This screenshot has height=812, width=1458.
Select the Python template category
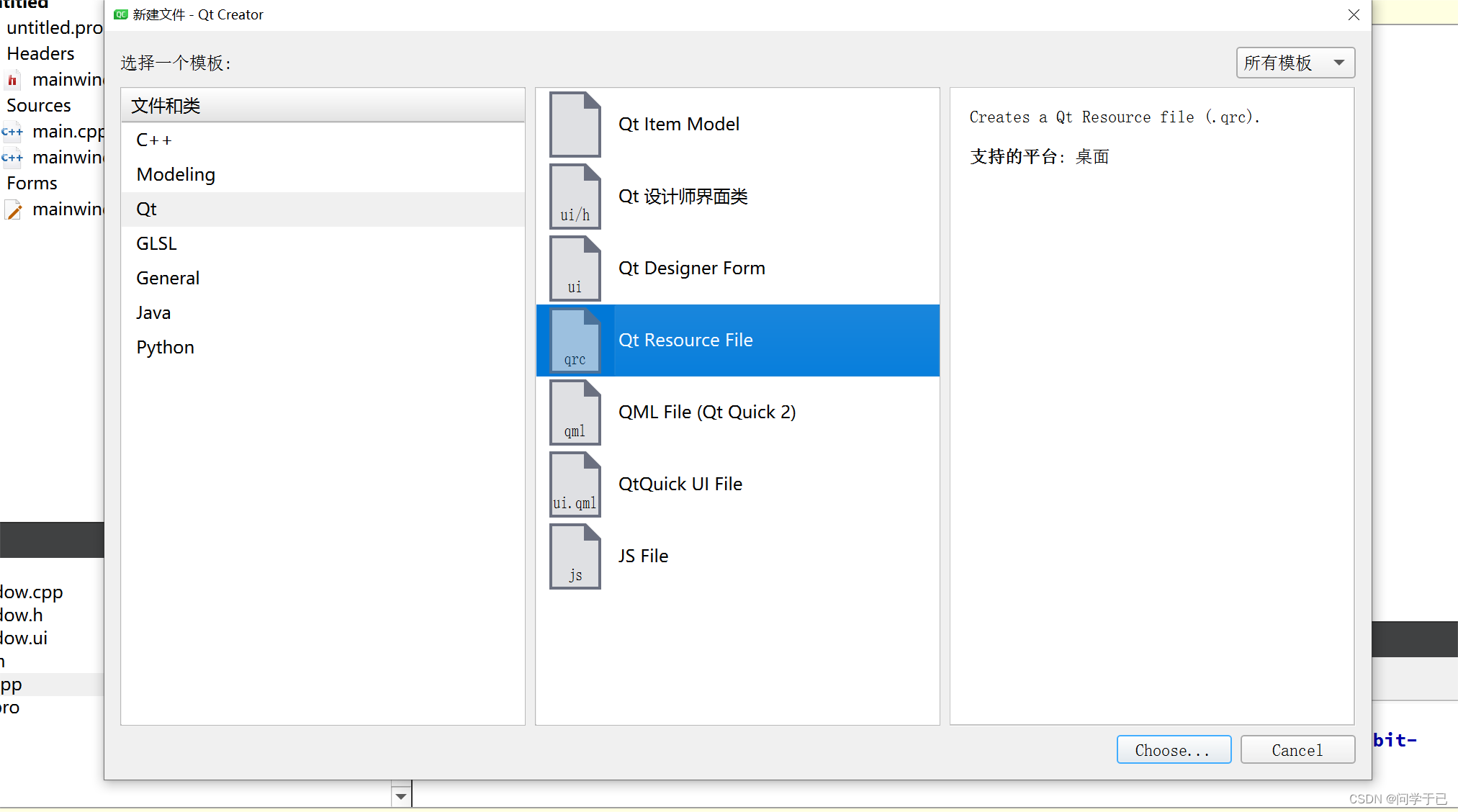click(x=165, y=346)
